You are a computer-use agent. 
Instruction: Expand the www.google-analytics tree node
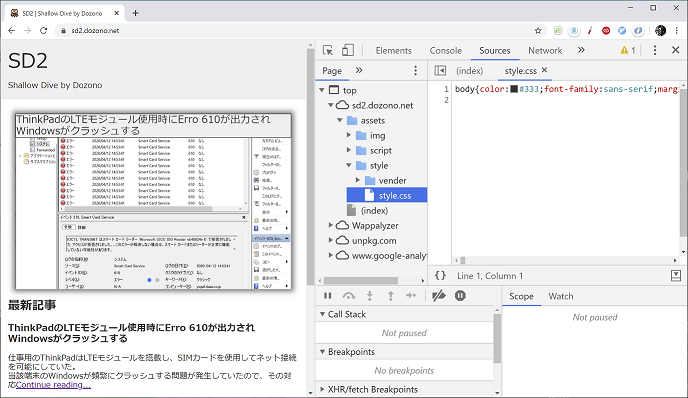330,255
